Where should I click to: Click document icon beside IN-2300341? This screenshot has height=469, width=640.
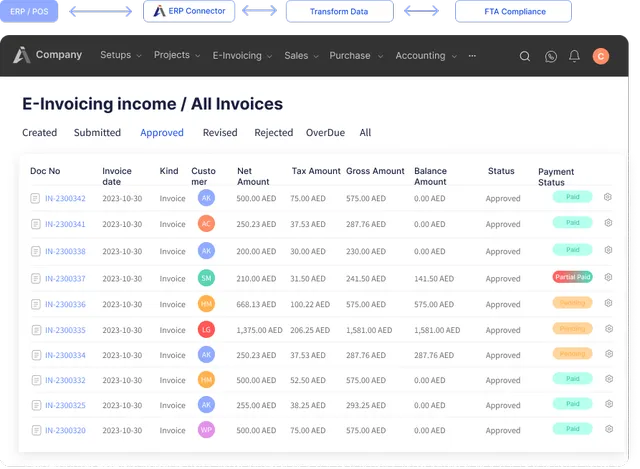(36, 224)
